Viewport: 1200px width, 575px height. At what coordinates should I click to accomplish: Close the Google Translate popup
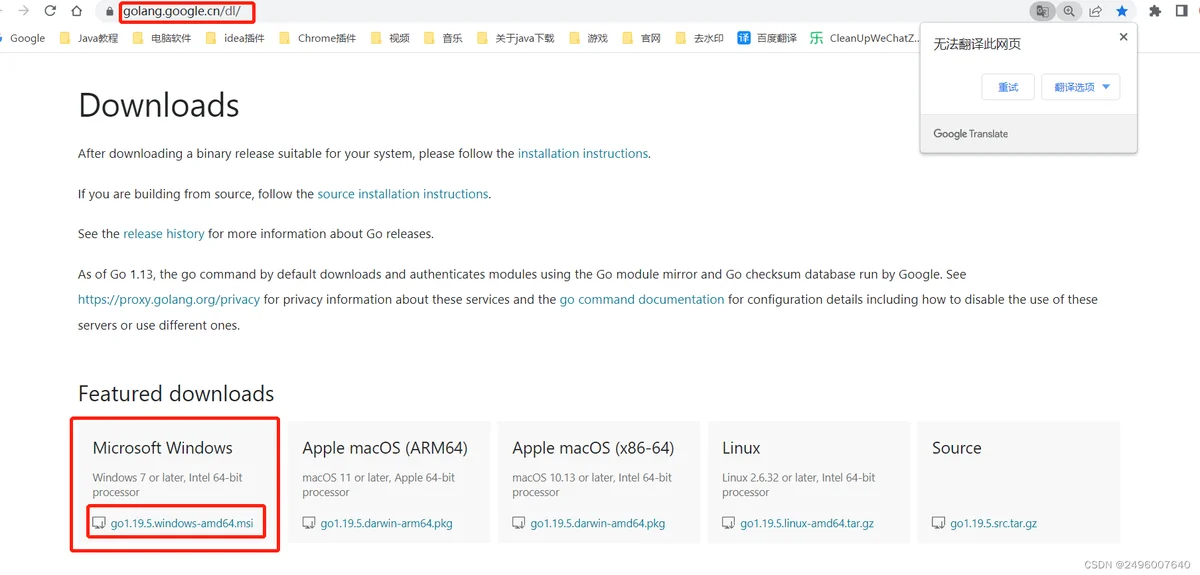(x=1123, y=37)
